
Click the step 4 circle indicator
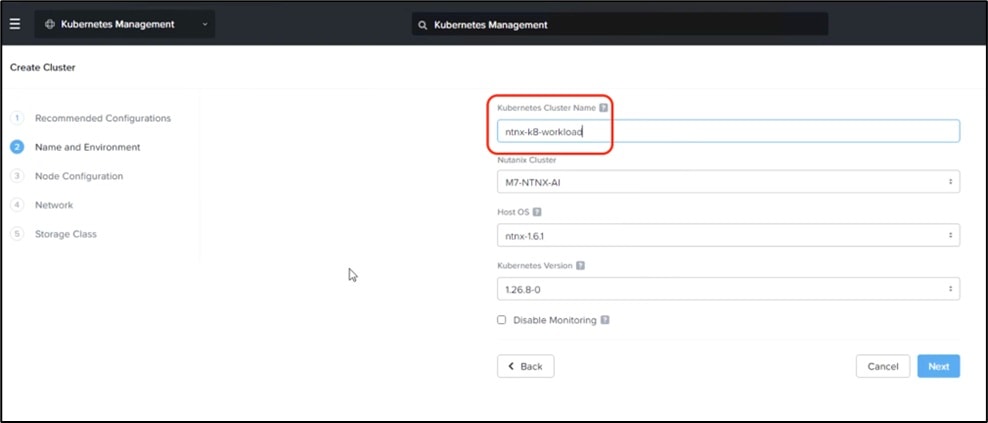coord(17,206)
